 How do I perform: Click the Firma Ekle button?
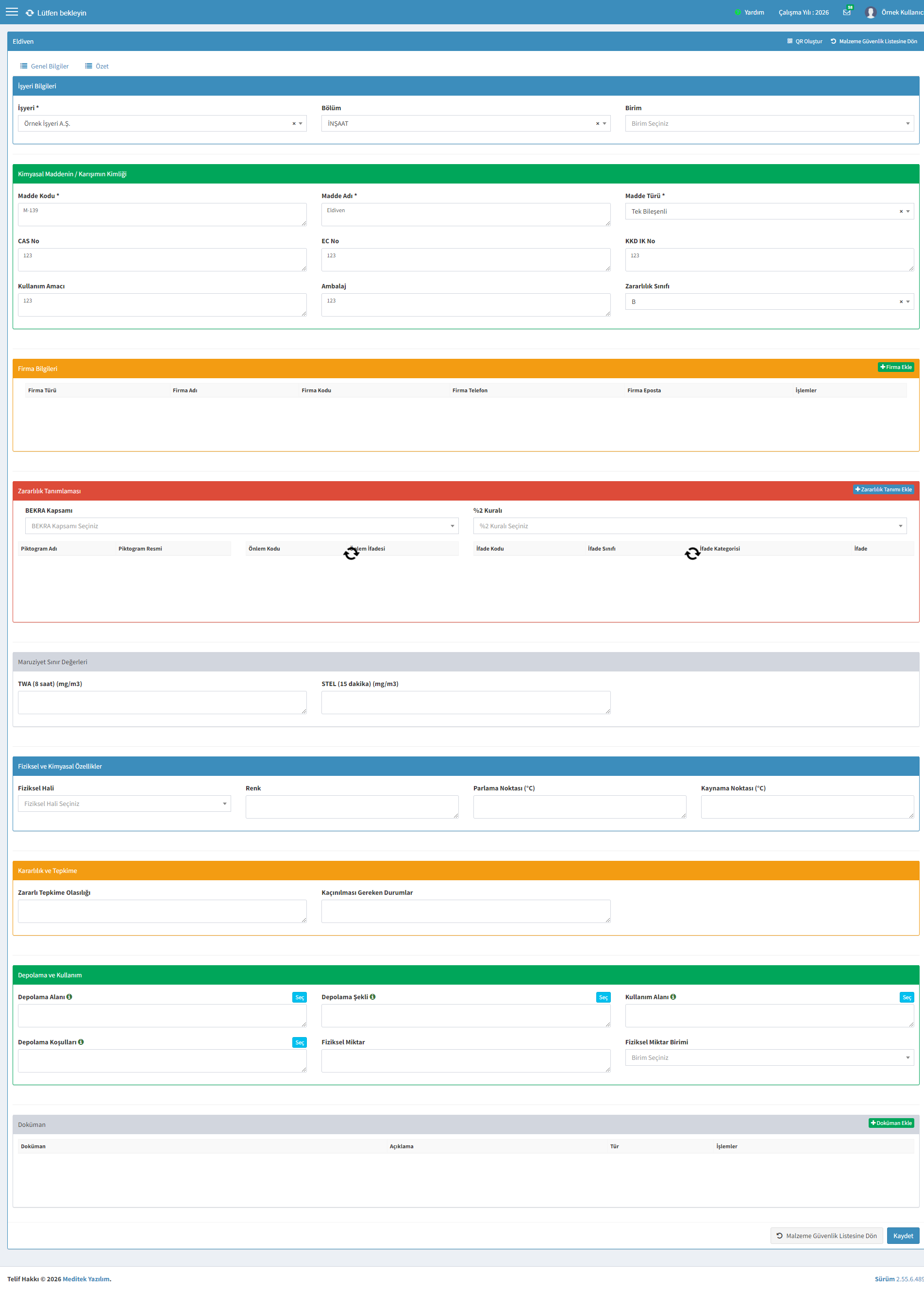click(895, 367)
